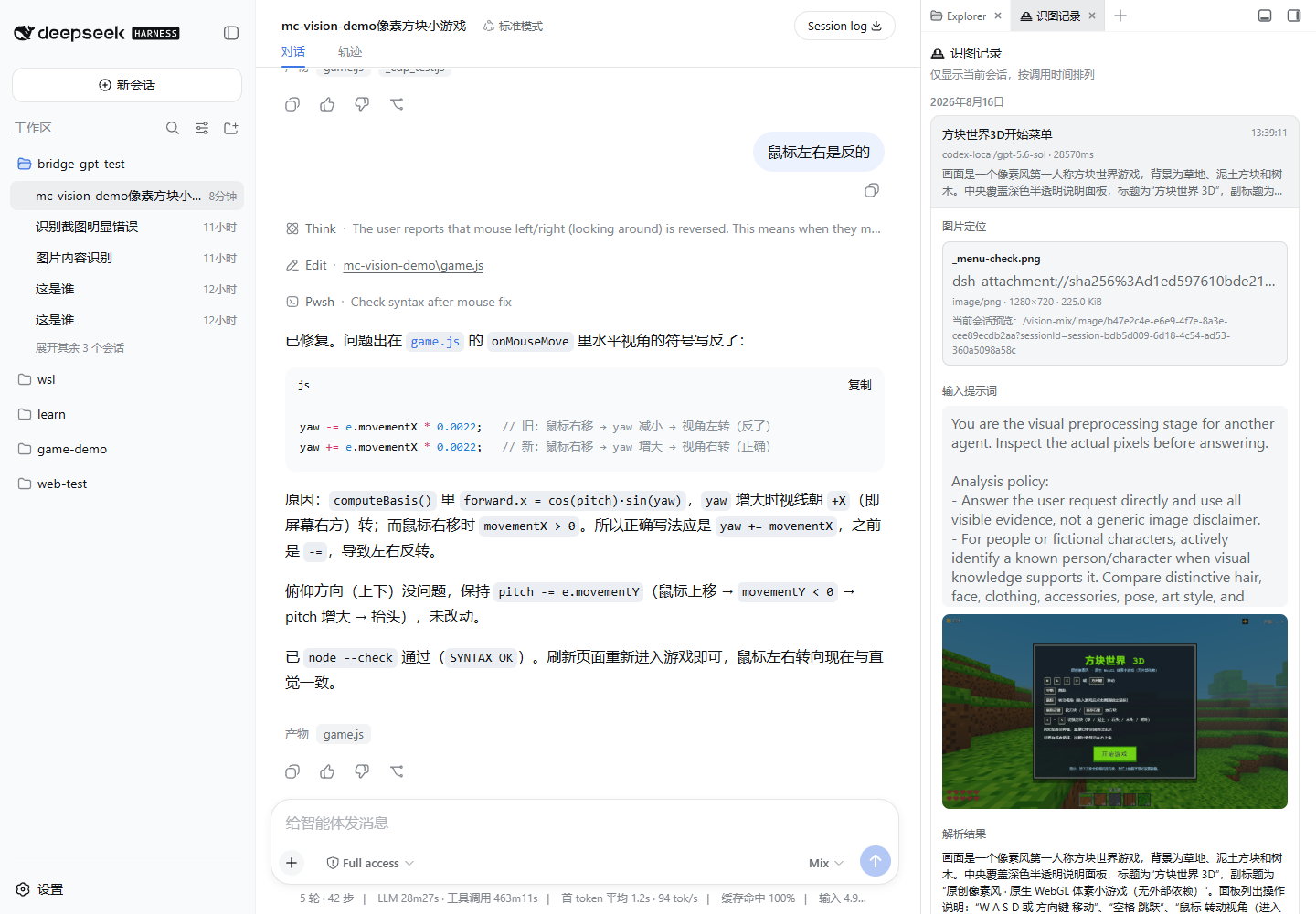The height and width of the screenshot is (914, 1316).
Task: Open 设置 settings
Action: pos(40,889)
